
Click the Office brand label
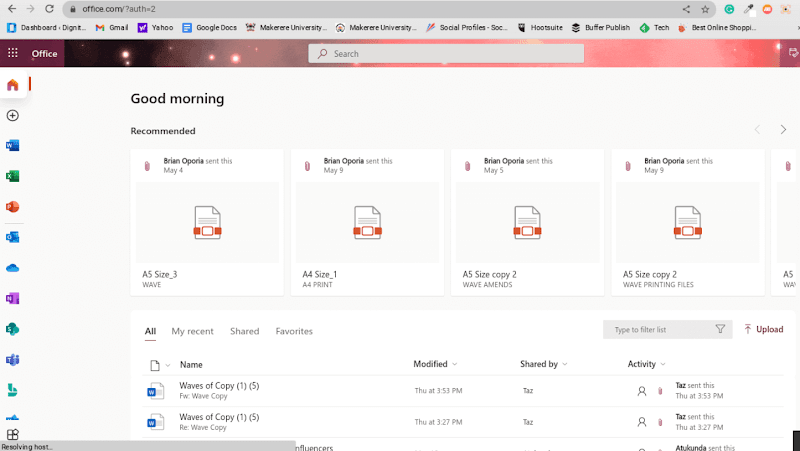point(44,54)
